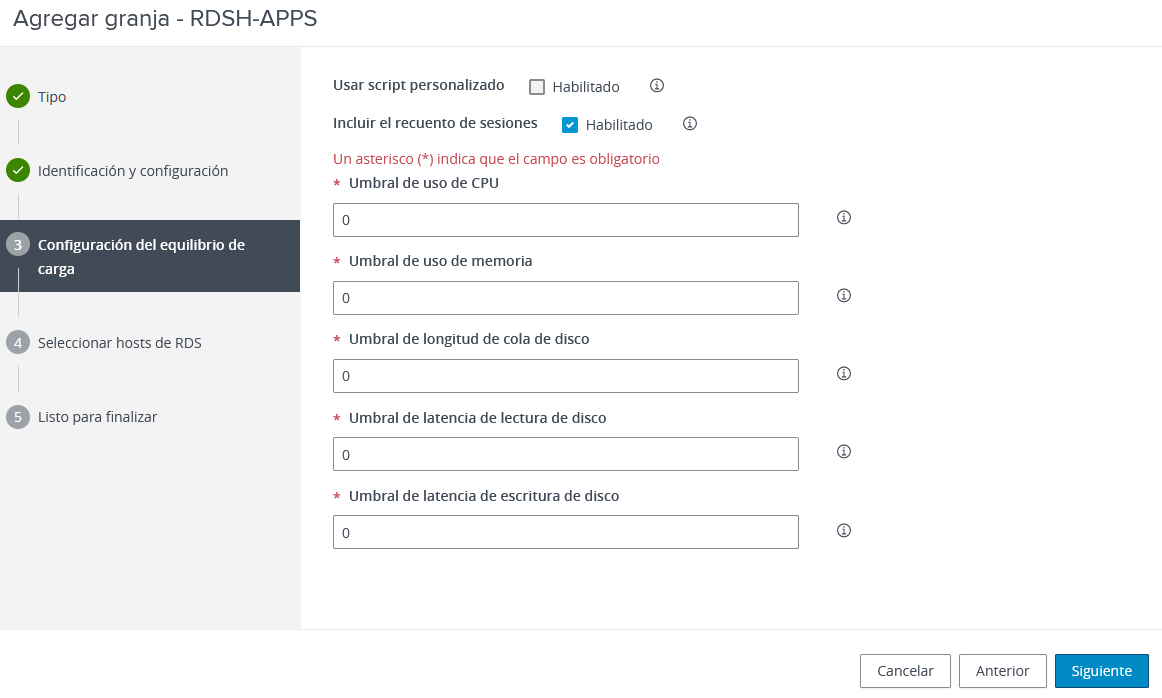Viewport: 1162px width, 698px height.
Task: Cancel the add farm wizard
Action: pos(905,671)
